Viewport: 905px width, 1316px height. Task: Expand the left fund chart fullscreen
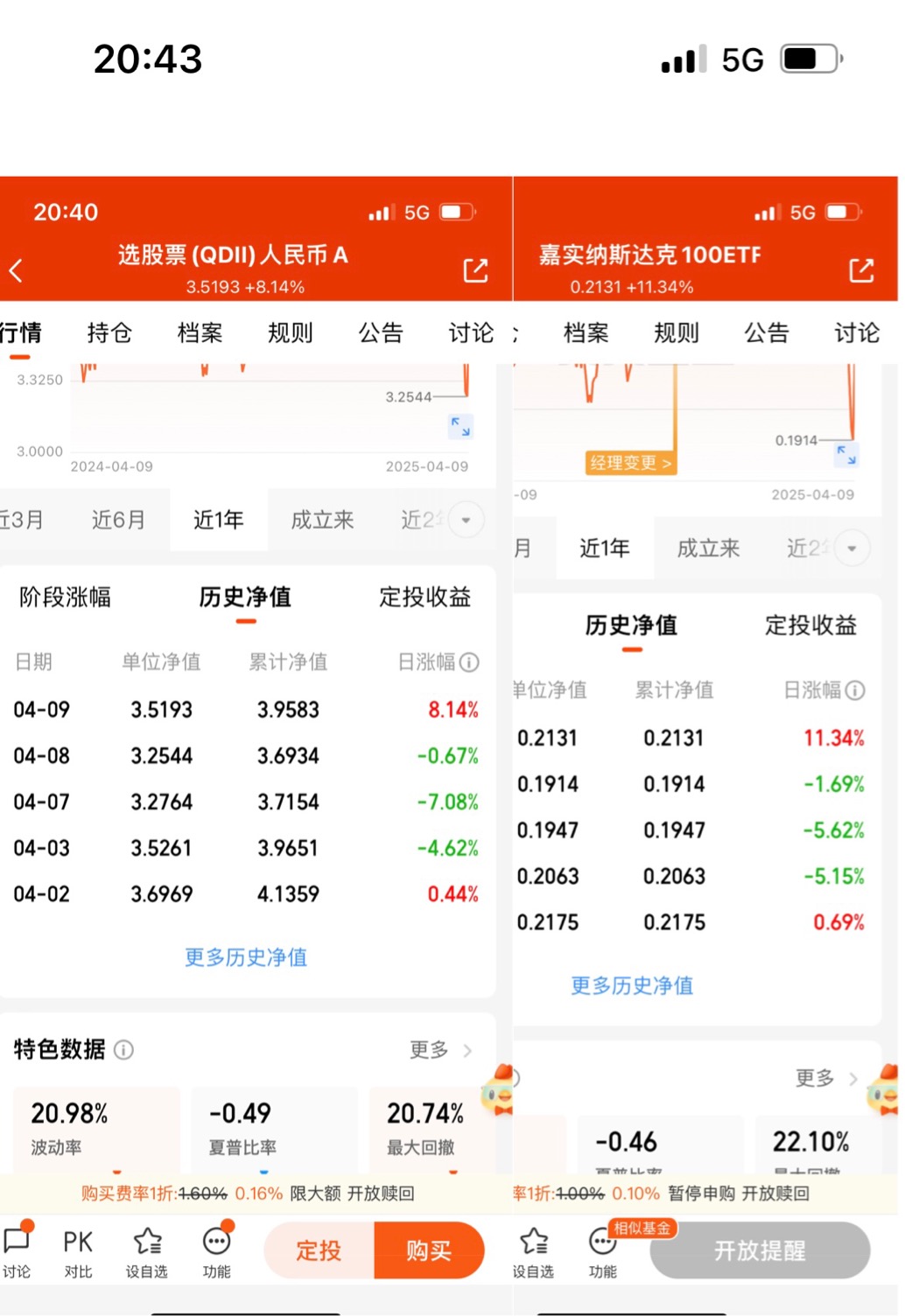460,426
